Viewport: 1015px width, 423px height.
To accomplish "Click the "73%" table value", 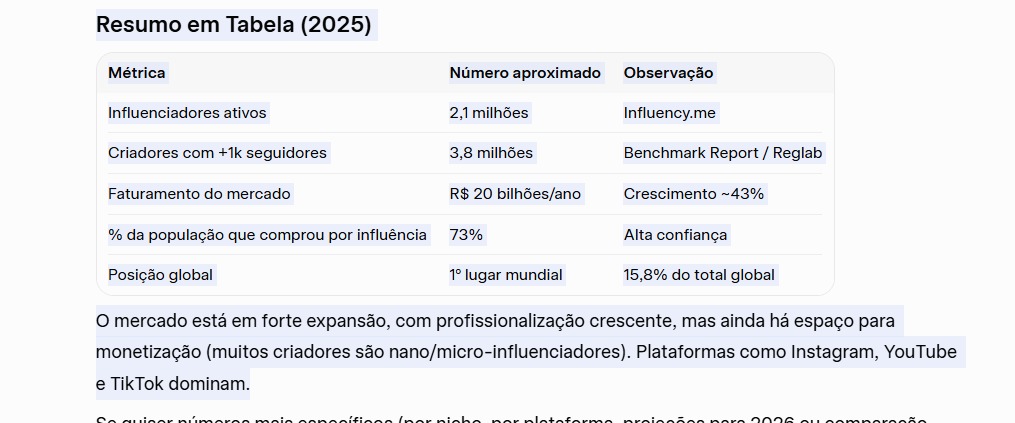I will [466, 235].
